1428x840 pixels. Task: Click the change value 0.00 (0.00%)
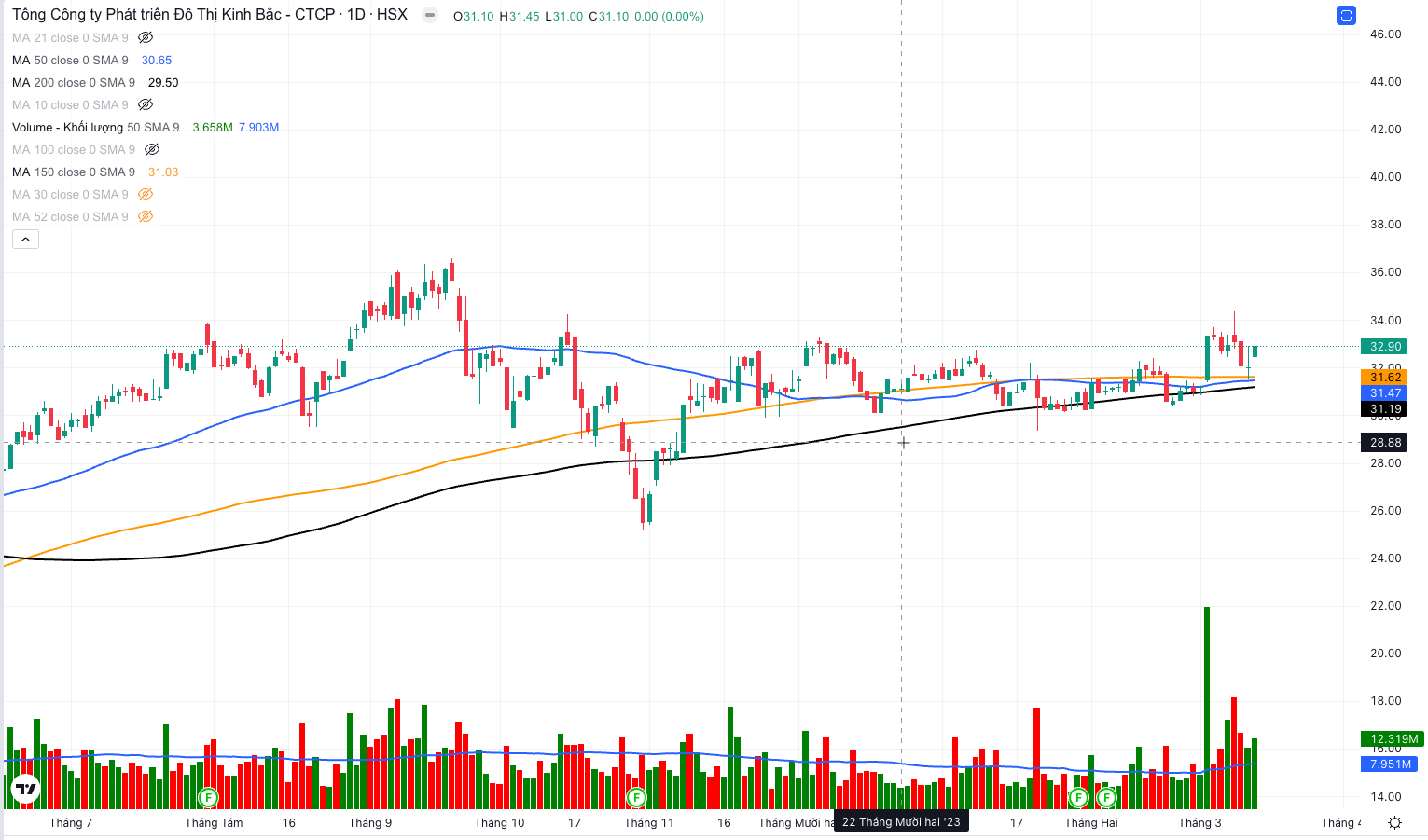click(x=669, y=17)
